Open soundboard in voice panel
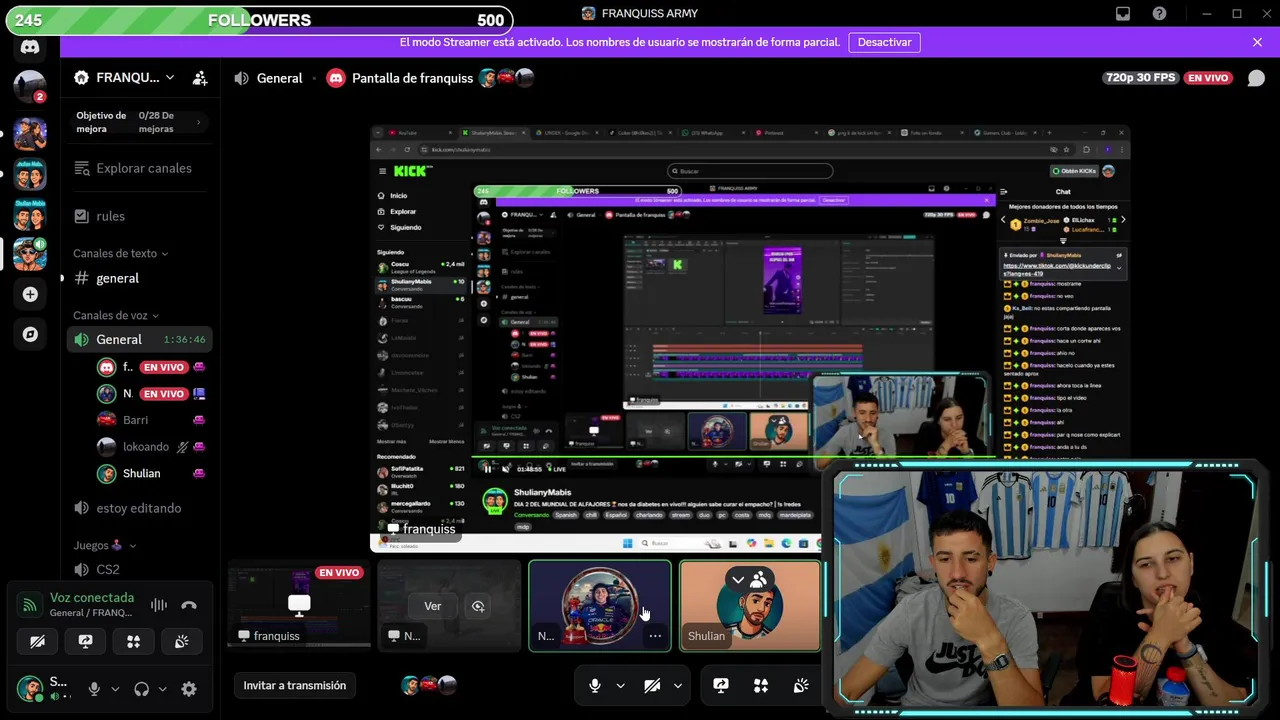This screenshot has height=720, width=1280. pos(181,641)
